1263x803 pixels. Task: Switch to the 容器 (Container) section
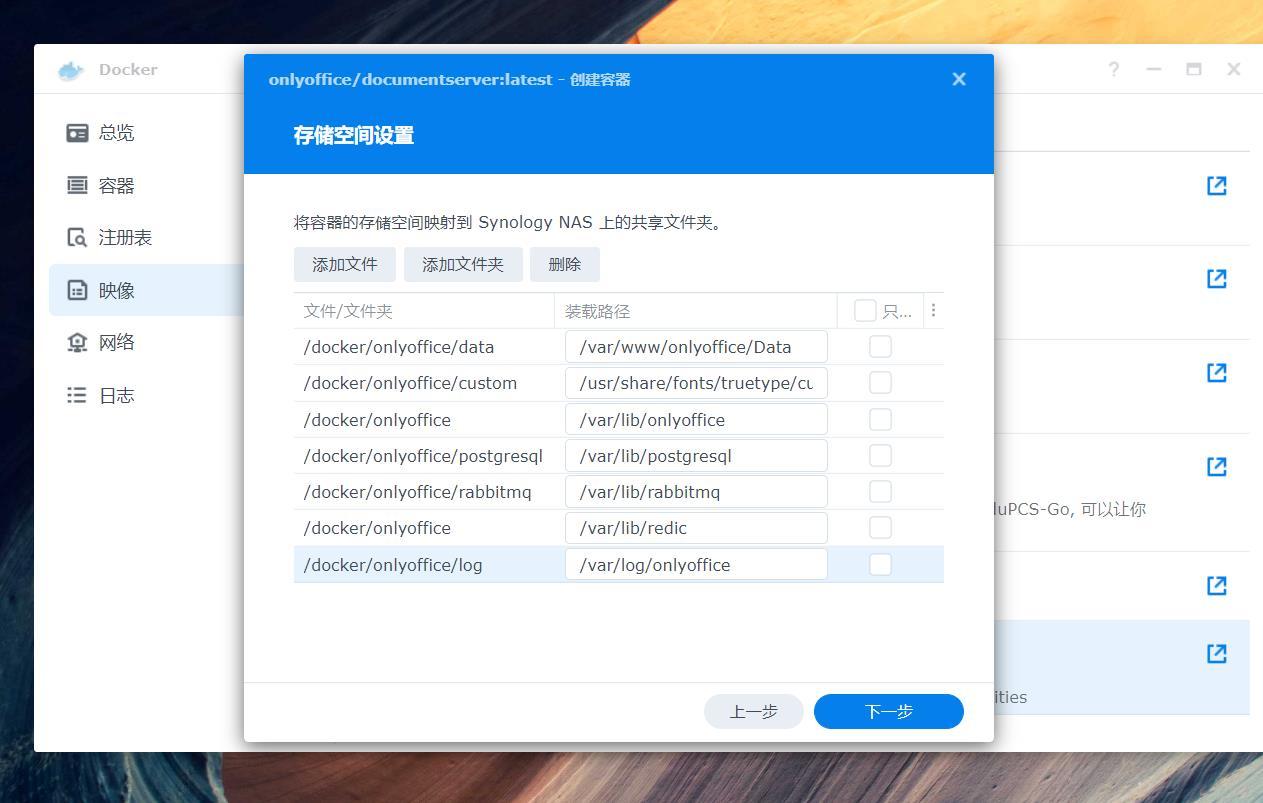[76, 185]
